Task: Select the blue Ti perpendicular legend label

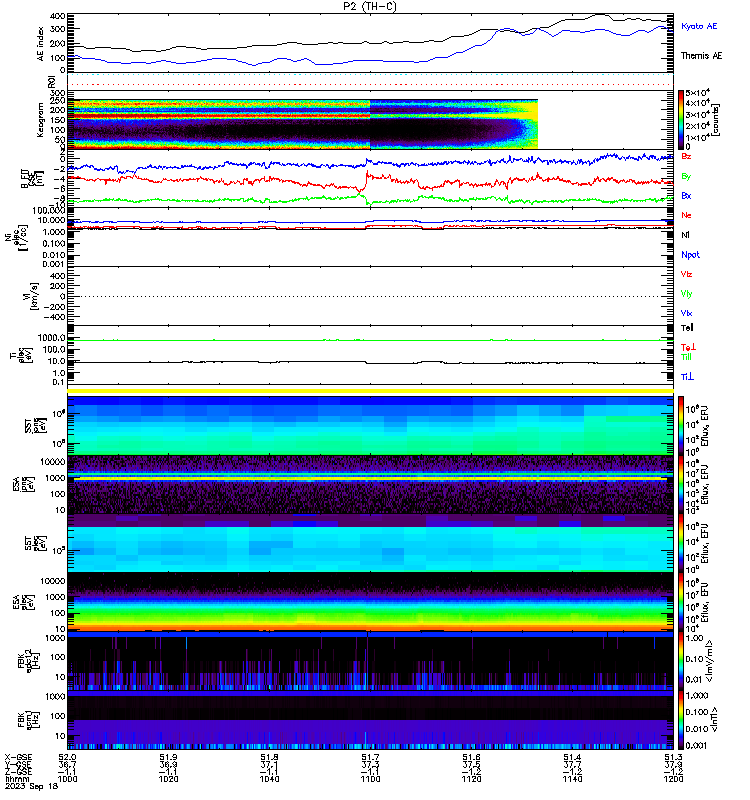Action: click(687, 377)
